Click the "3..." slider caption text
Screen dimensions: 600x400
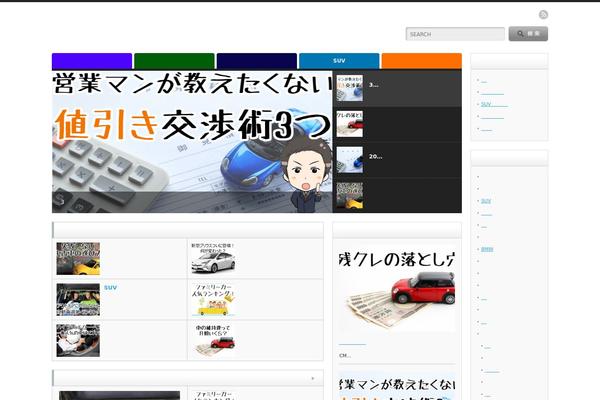click(x=374, y=85)
